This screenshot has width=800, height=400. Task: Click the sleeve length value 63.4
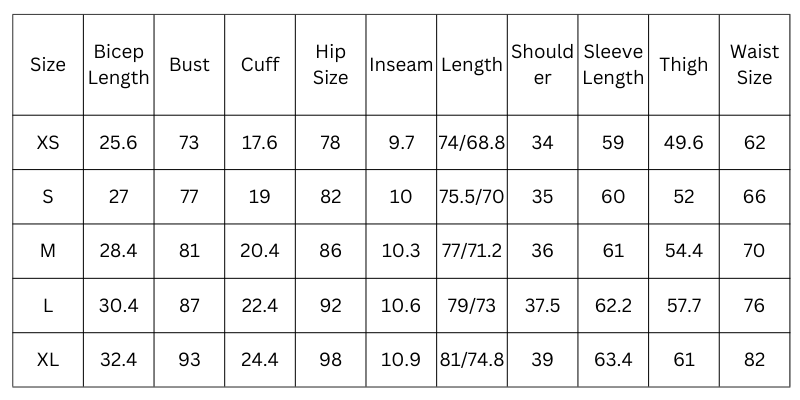(x=613, y=360)
